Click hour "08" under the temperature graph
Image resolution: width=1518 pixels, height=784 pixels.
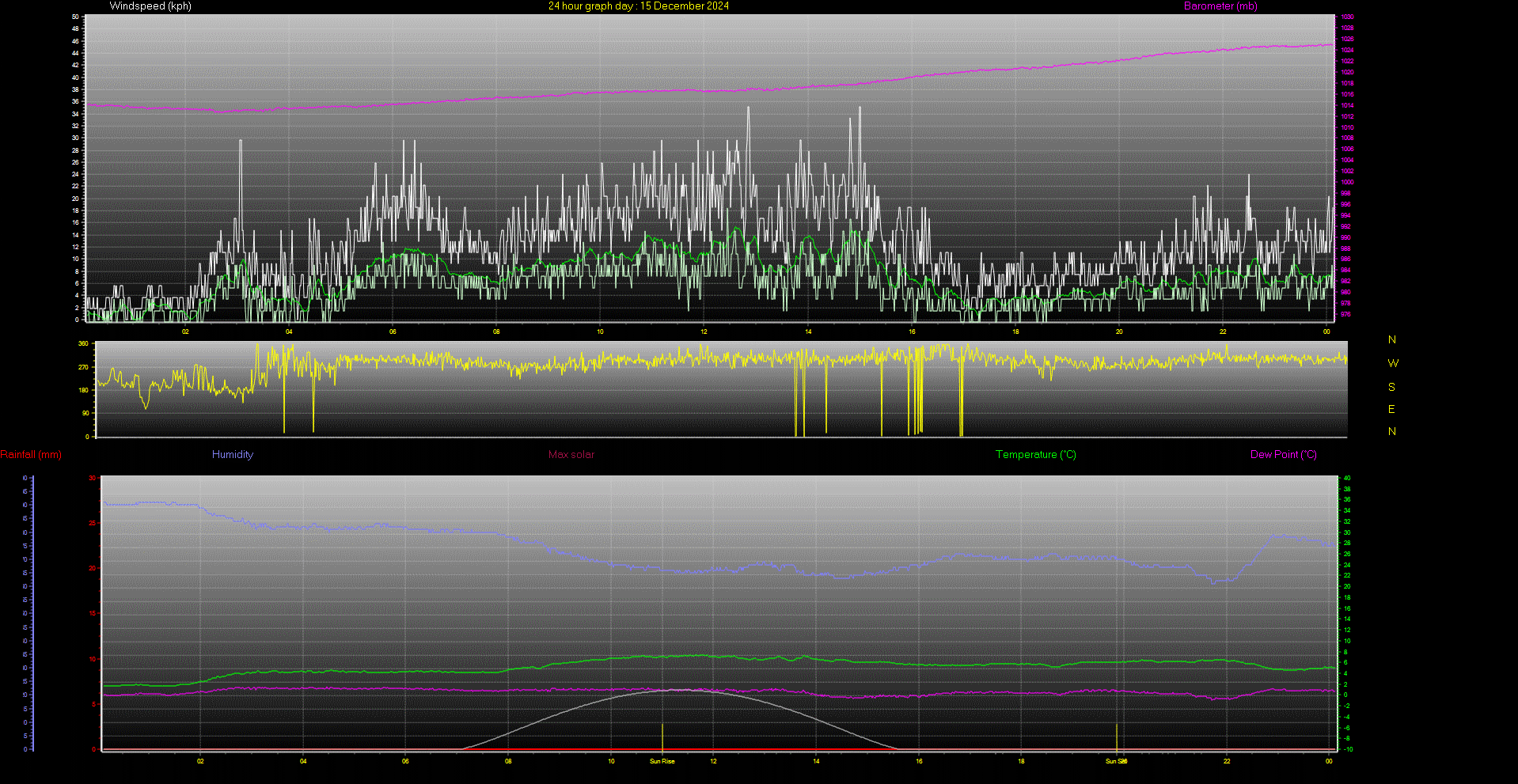508,762
